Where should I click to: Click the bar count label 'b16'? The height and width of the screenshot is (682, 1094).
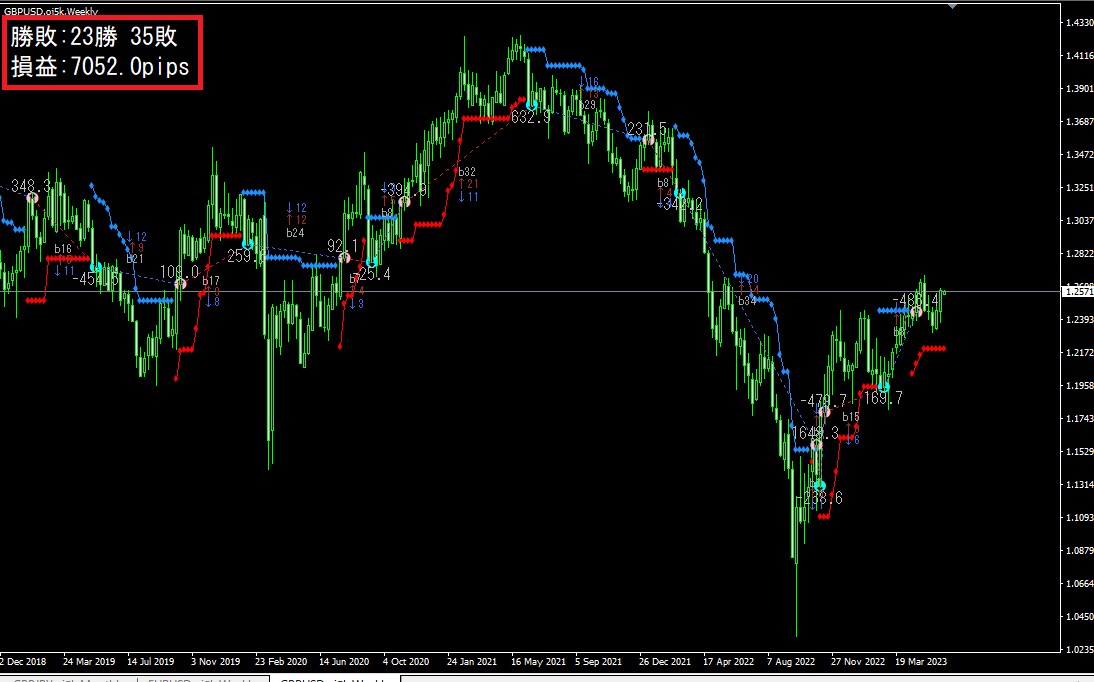pos(63,249)
